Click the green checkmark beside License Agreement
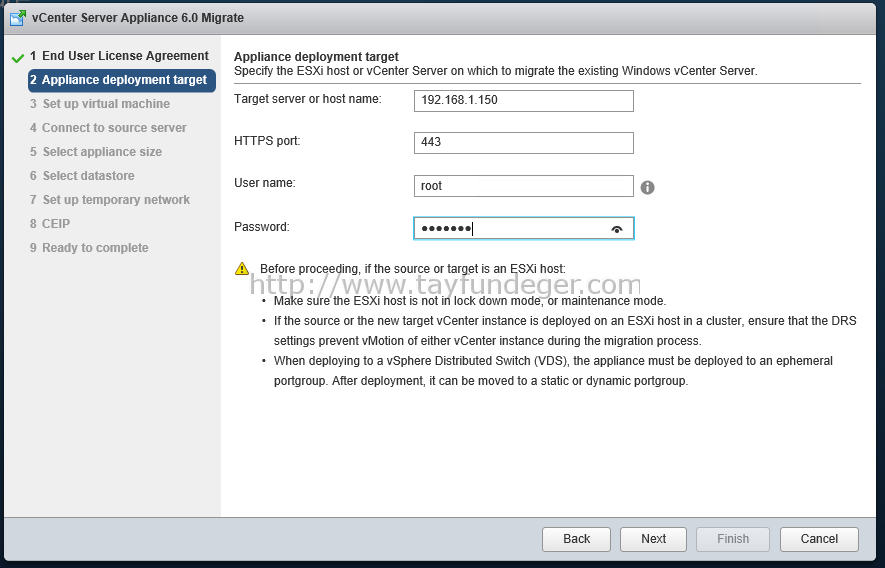This screenshot has height=568, width=885. point(18,58)
